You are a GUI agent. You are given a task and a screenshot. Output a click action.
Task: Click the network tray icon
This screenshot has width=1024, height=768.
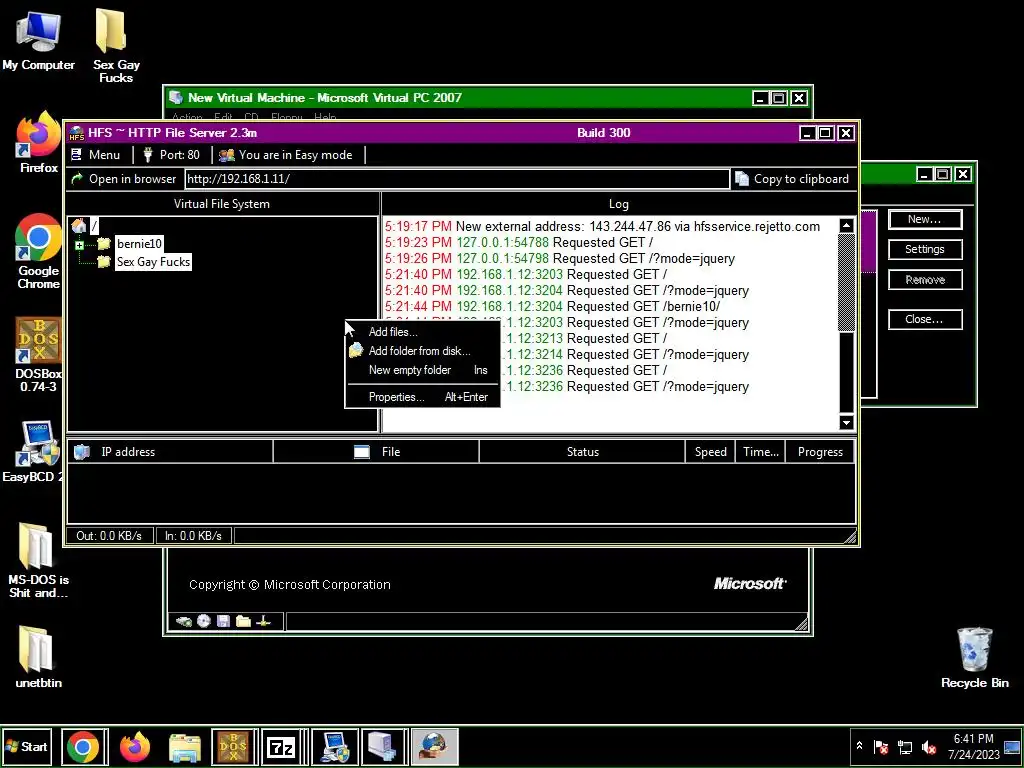click(905, 747)
